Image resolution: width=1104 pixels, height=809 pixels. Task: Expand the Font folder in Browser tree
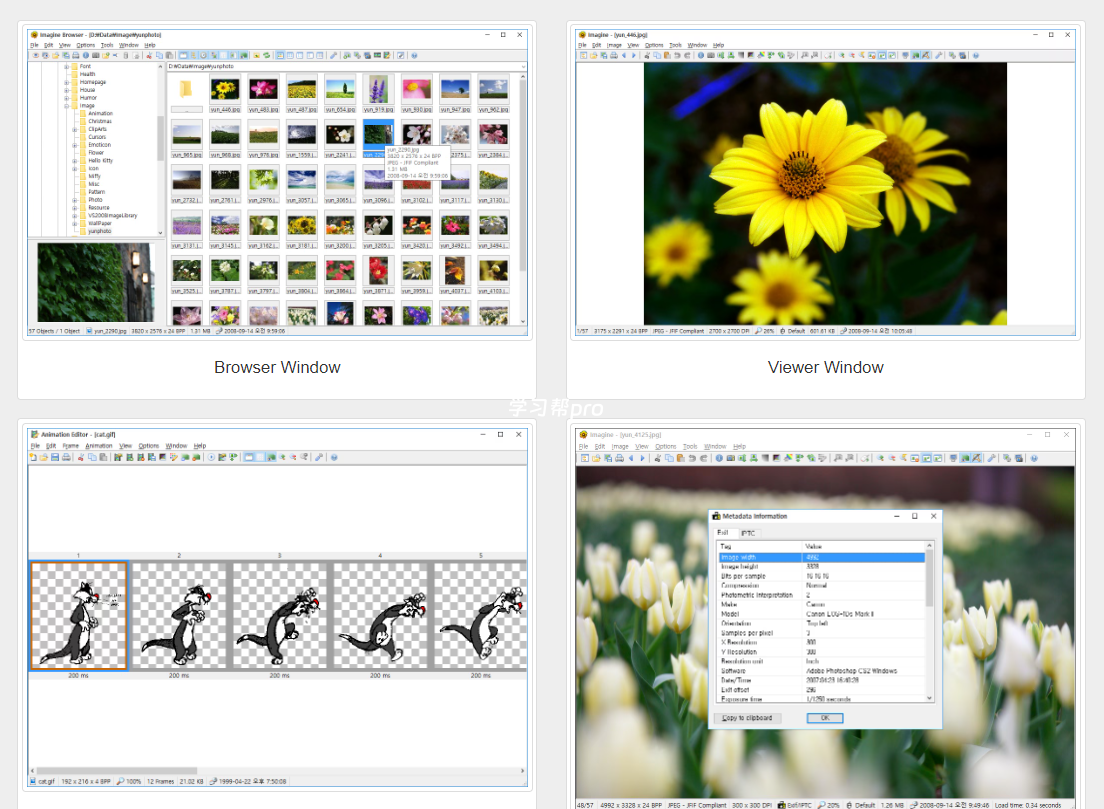(67, 66)
